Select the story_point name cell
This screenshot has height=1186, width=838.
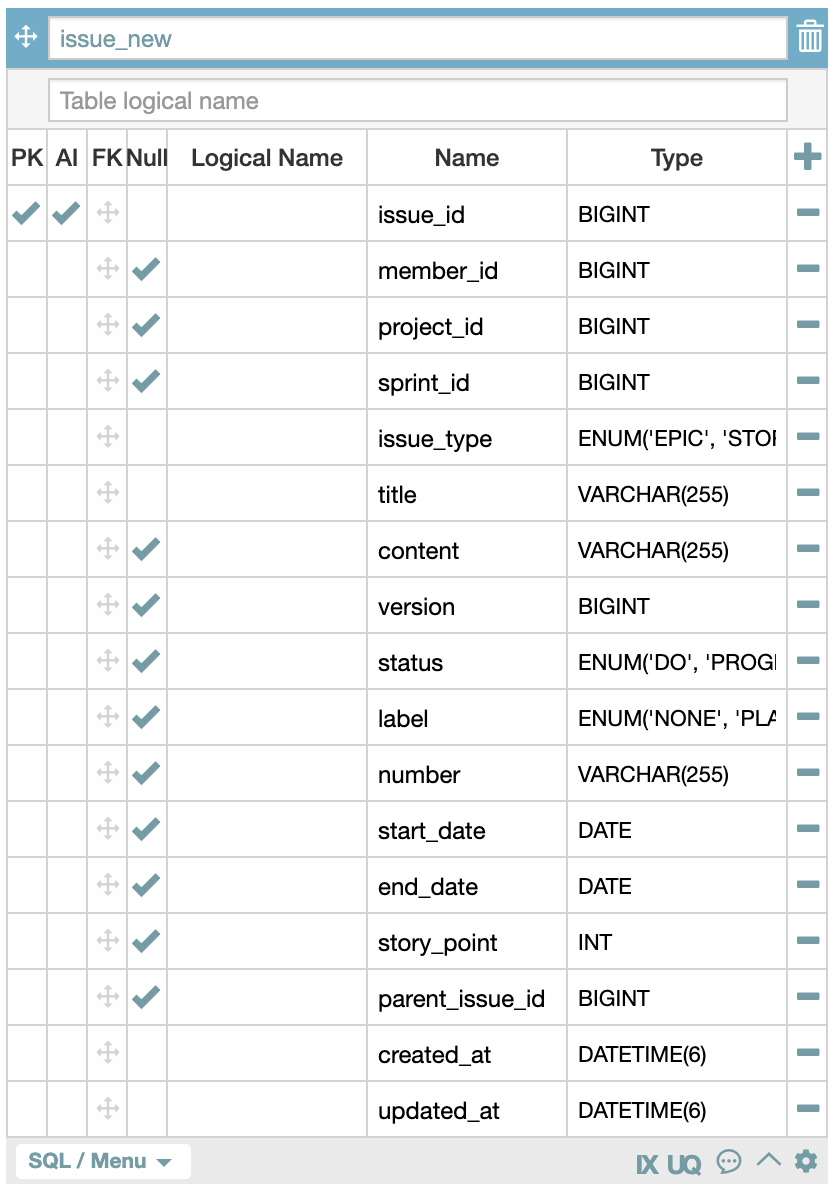467,942
